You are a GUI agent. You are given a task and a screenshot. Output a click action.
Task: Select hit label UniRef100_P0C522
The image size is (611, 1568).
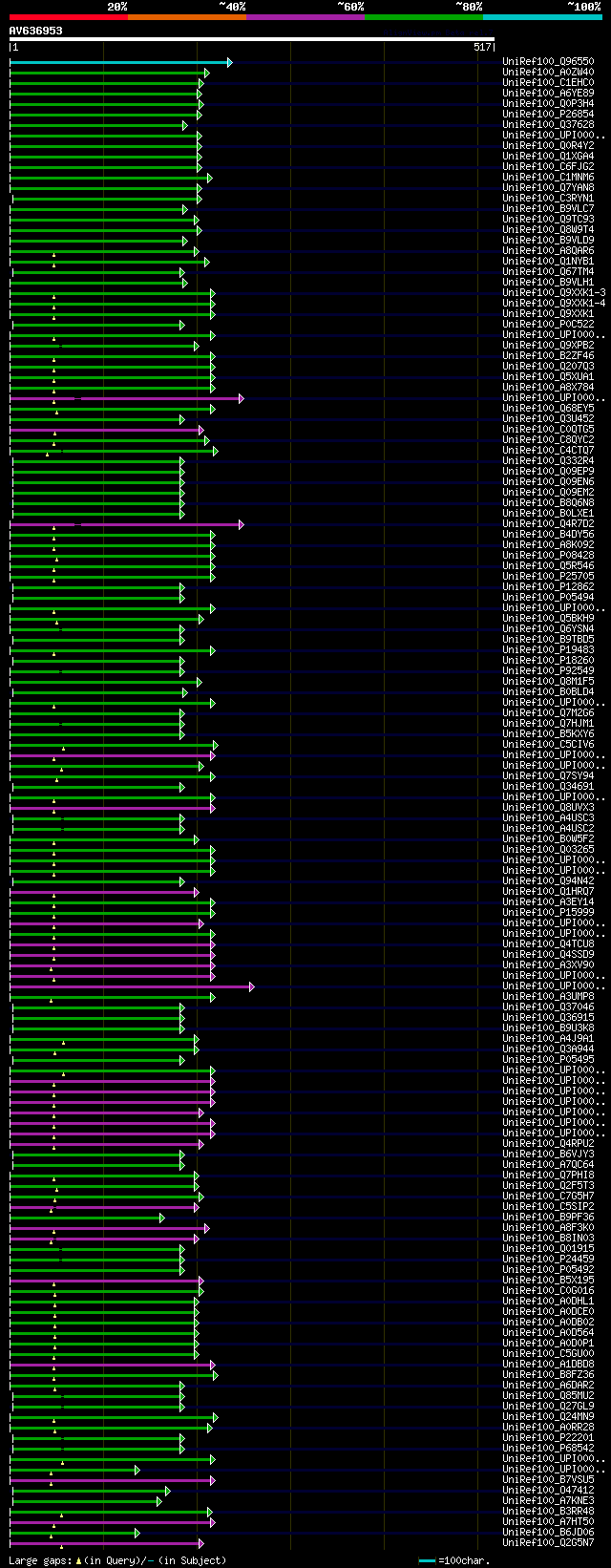[548, 325]
